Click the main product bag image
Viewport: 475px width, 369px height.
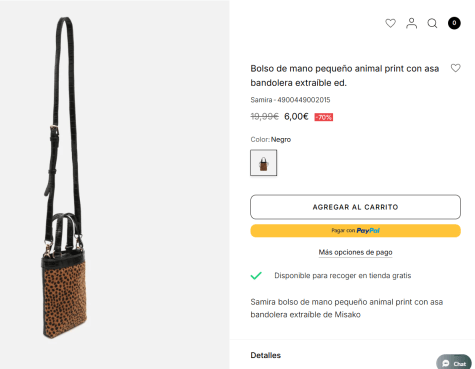65,178
